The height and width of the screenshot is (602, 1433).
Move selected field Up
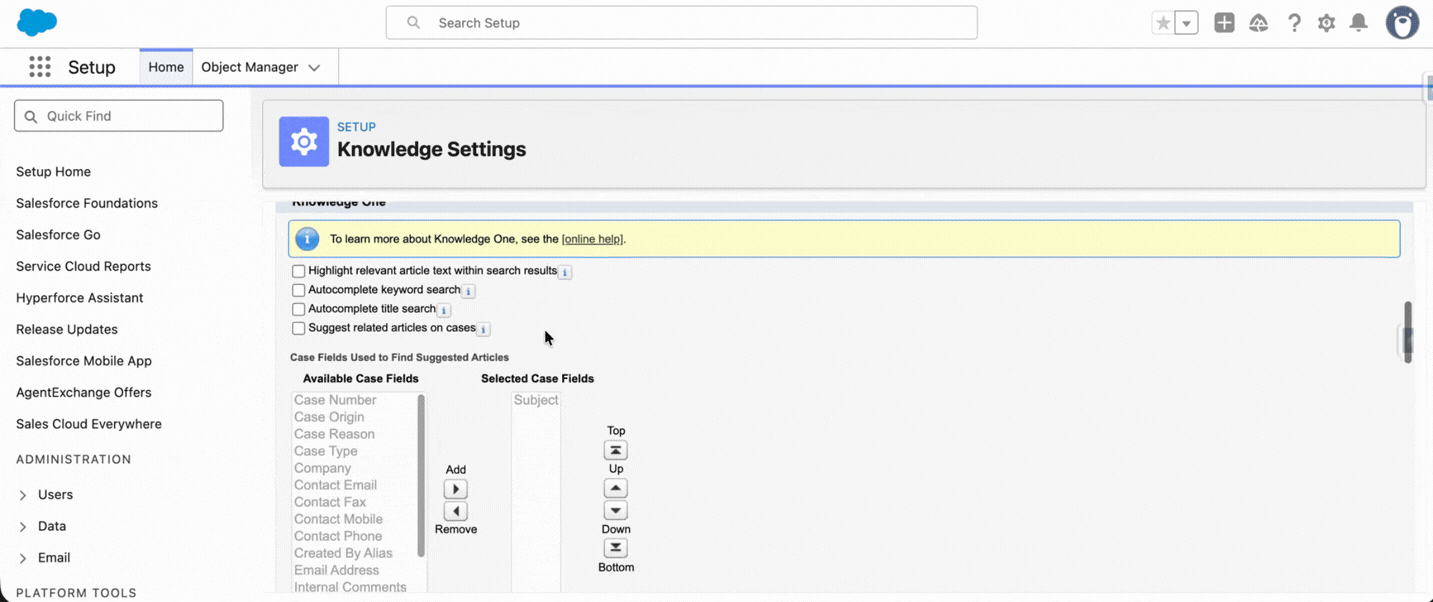(616, 488)
